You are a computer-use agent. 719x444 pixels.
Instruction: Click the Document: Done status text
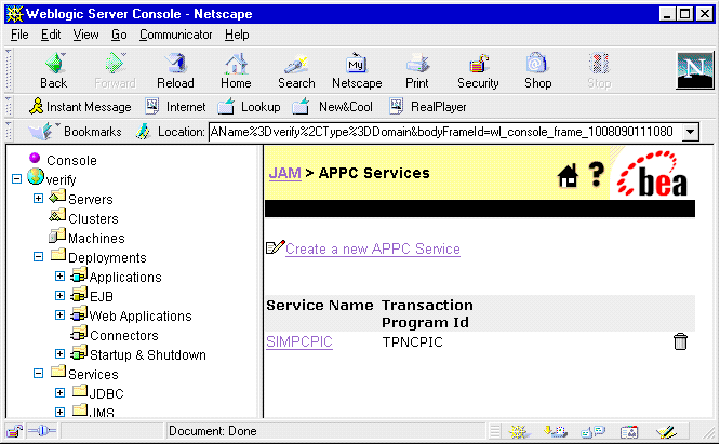pyautogui.click(x=213, y=431)
